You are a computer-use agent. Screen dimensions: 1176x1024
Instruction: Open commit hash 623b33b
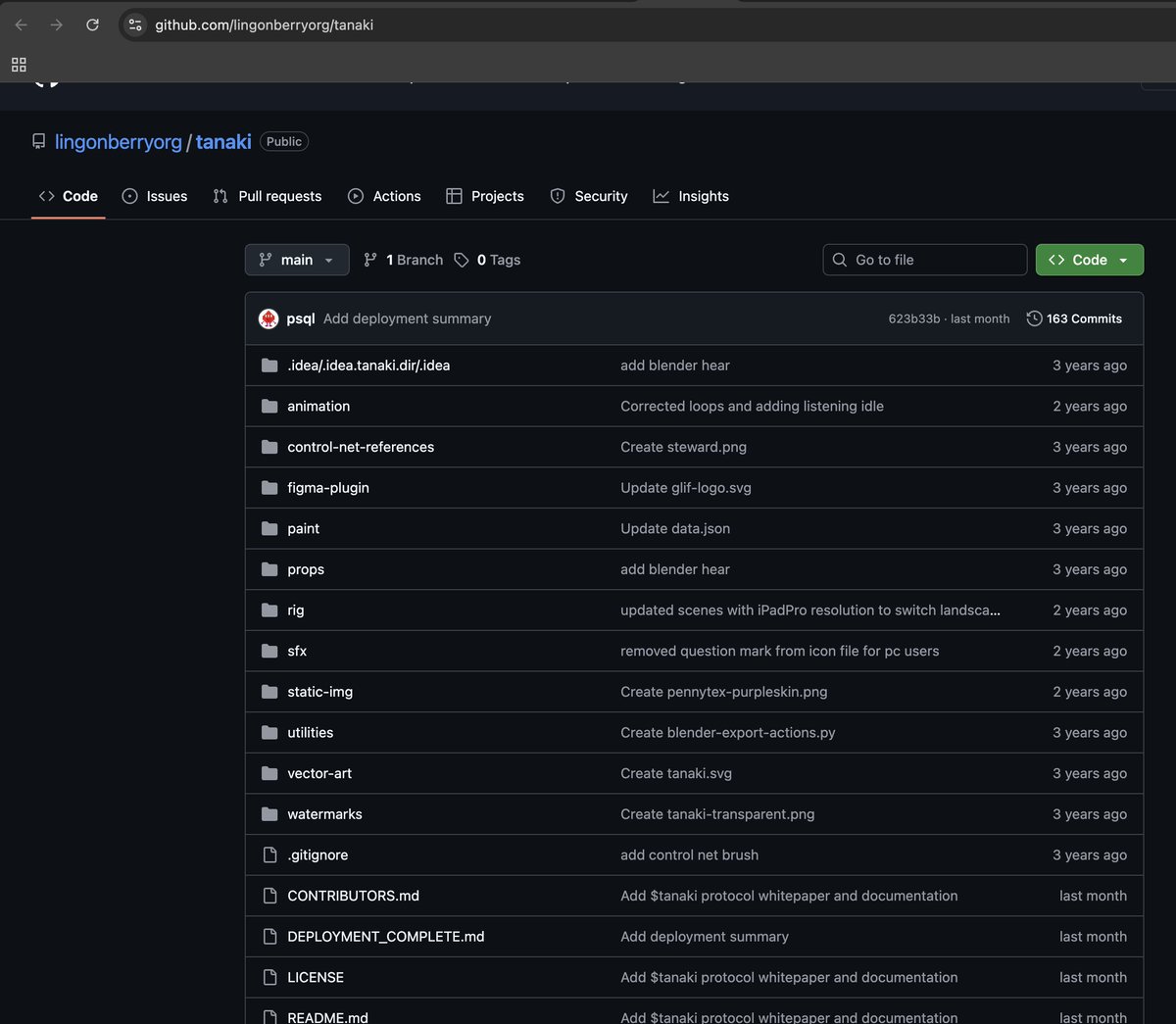tap(914, 318)
